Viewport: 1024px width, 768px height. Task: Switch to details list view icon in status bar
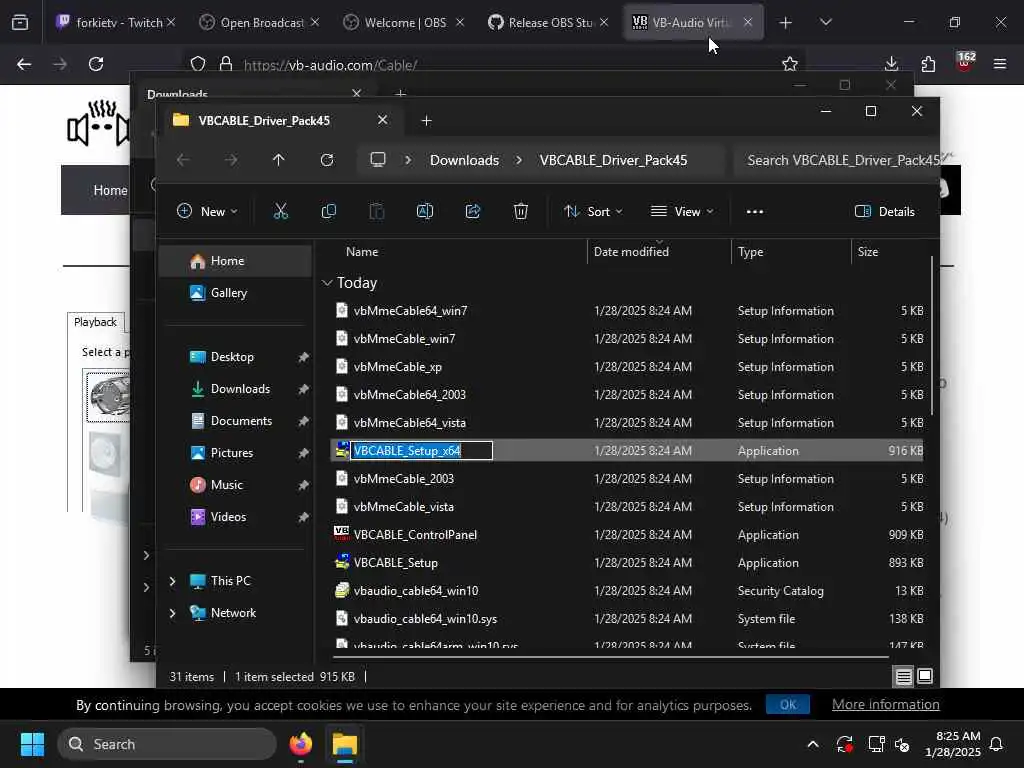pyautogui.click(x=903, y=677)
